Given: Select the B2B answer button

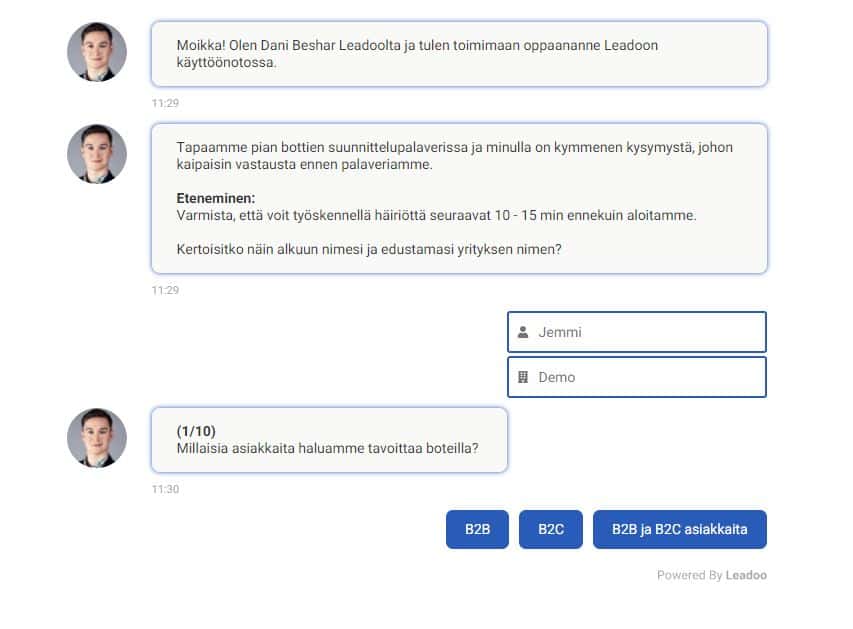Looking at the screenshot, I should (476, 529).
